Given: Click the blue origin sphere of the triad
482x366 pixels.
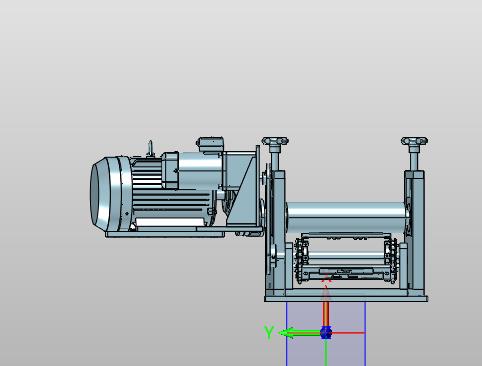Looking at the screenshot, I should [326, 333].
